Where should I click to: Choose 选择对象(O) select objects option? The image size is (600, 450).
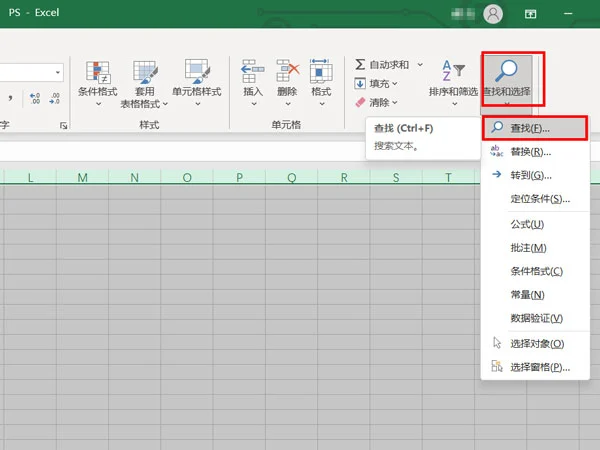(x=537, y=343)
